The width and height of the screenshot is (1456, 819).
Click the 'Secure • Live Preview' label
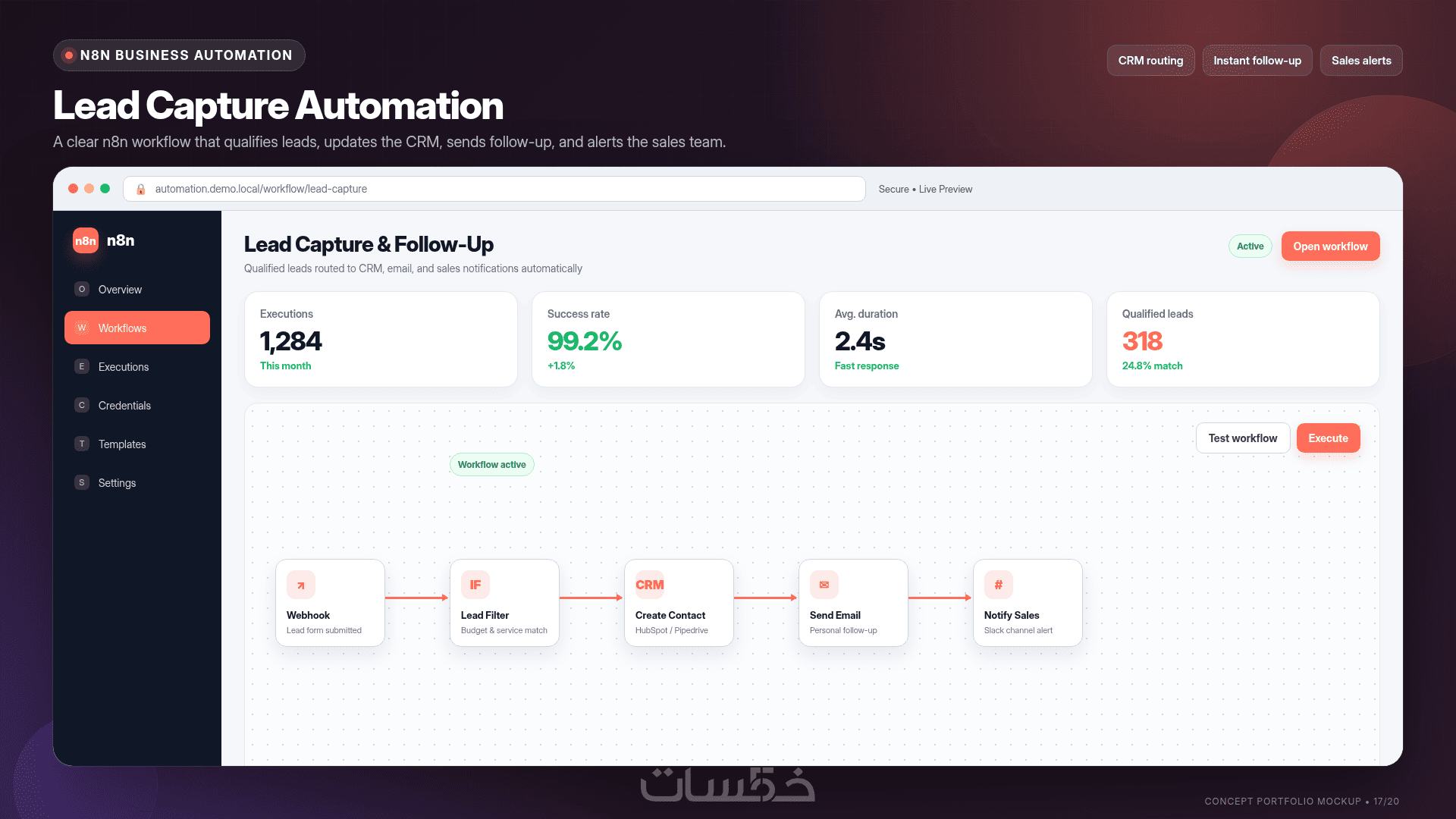(x=925, y=189)
